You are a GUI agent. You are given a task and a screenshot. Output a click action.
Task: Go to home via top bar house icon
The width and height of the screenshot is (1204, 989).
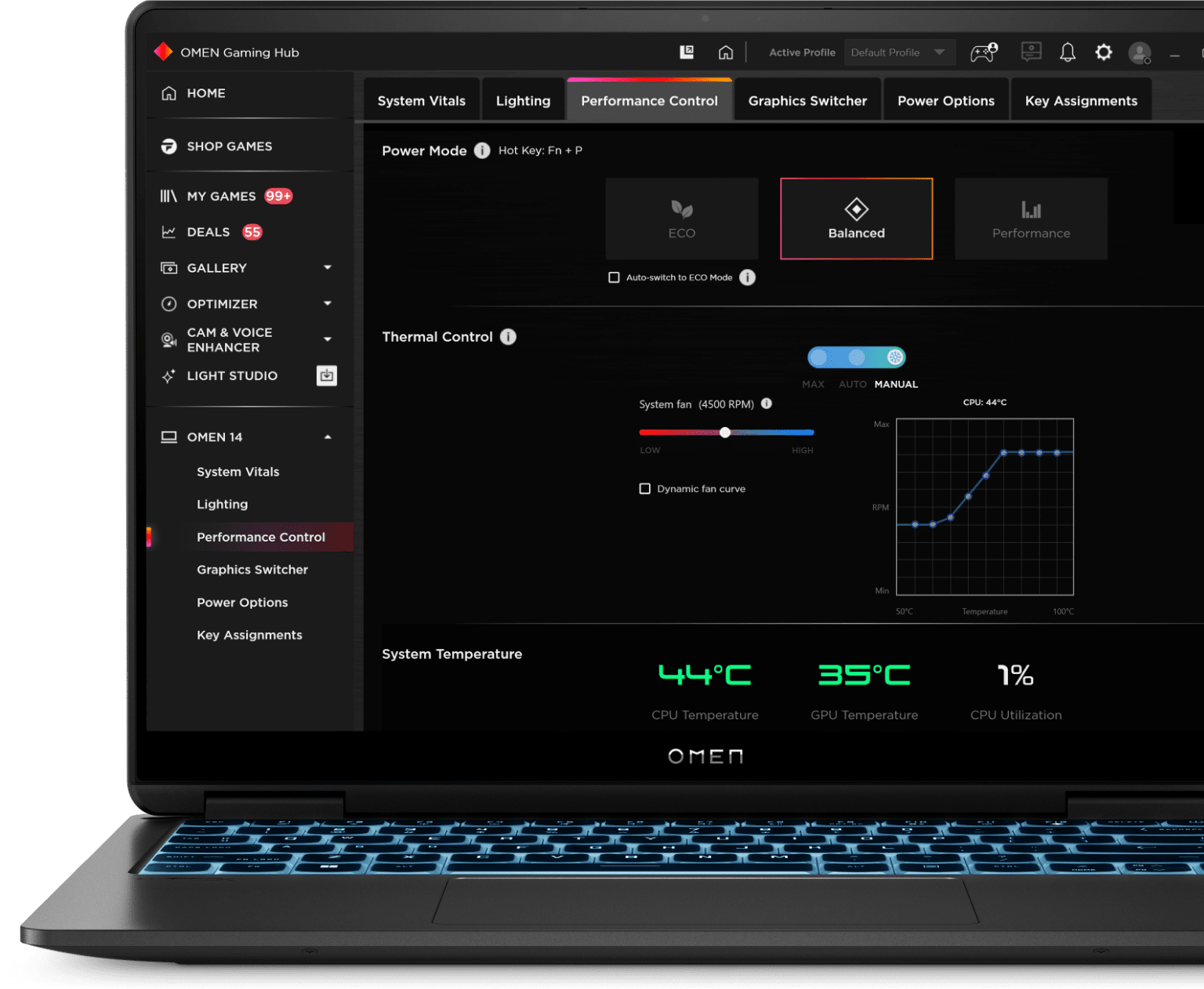[x=726, y=53]
